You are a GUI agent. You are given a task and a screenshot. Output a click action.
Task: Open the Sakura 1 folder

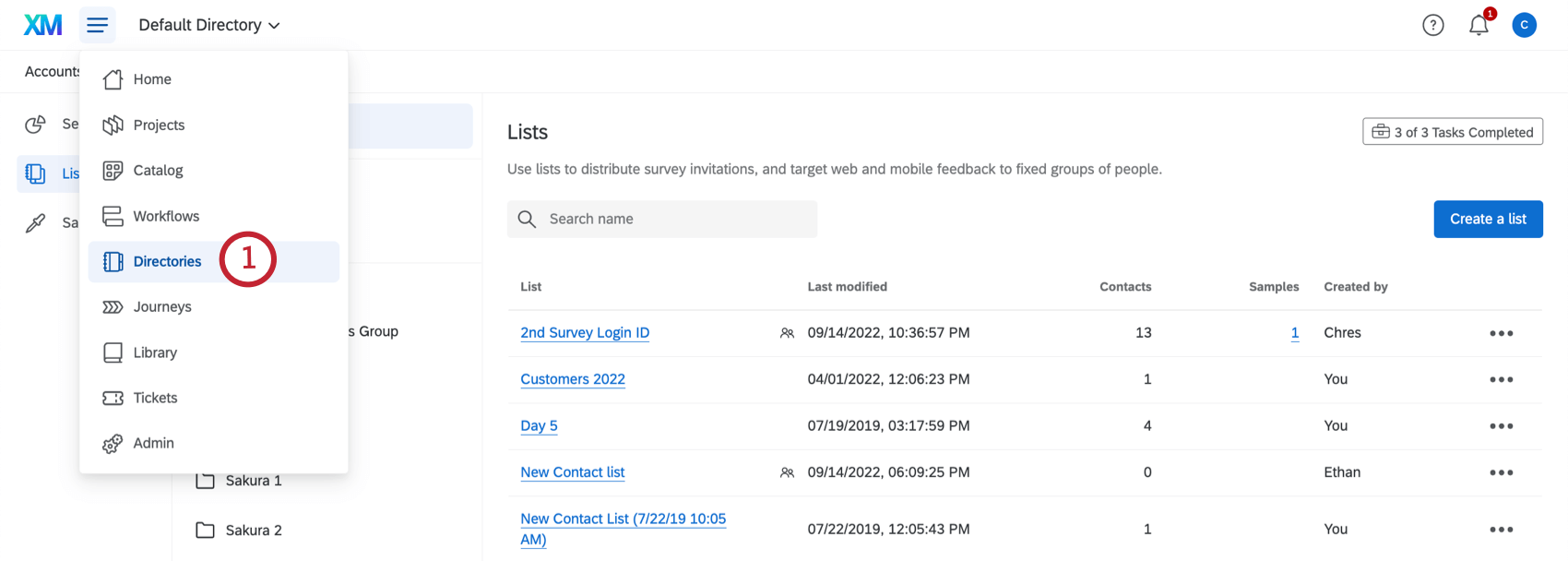tap(253, 481)
